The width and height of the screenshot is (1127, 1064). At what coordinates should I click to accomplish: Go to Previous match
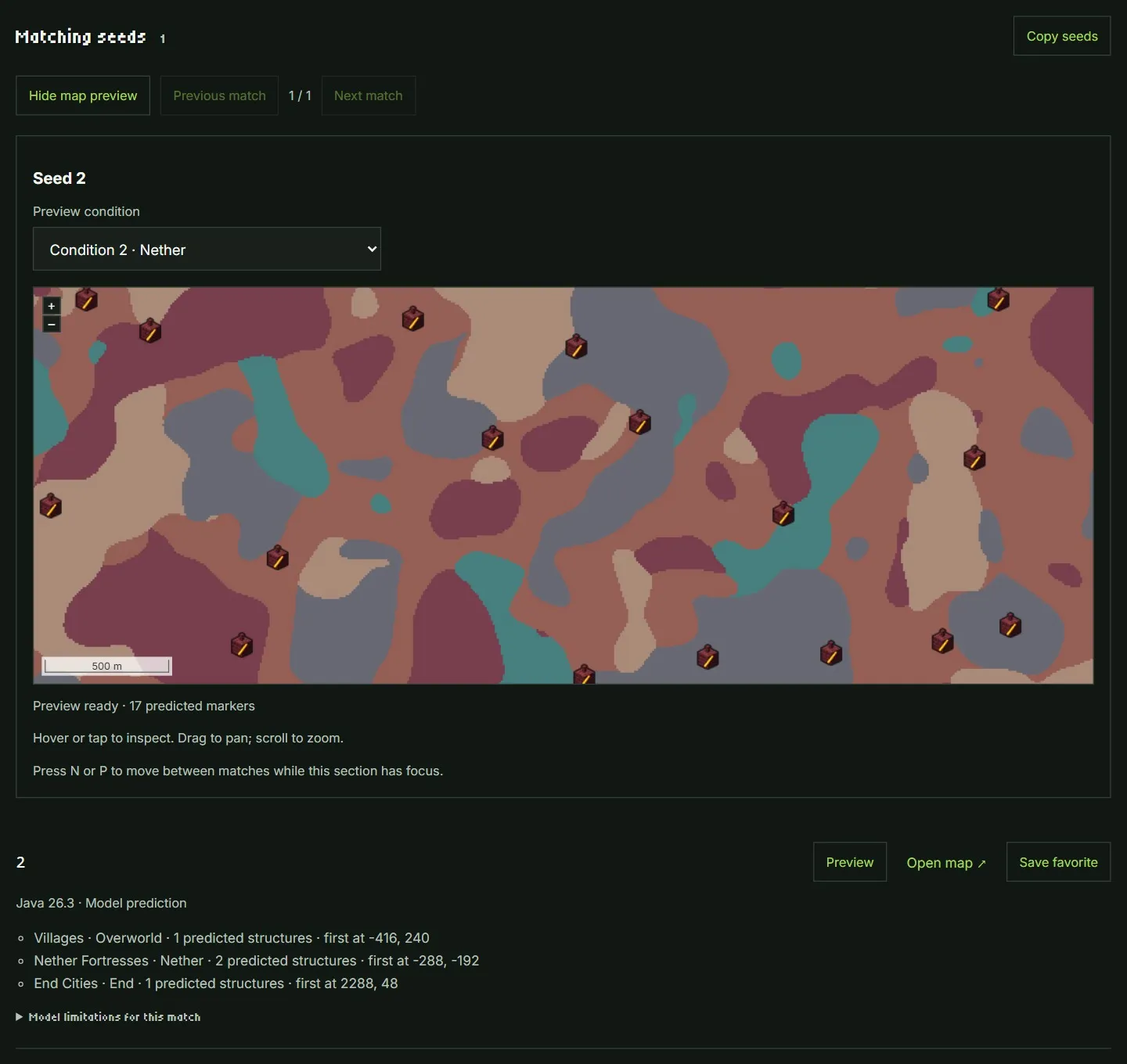pos(219,95)
